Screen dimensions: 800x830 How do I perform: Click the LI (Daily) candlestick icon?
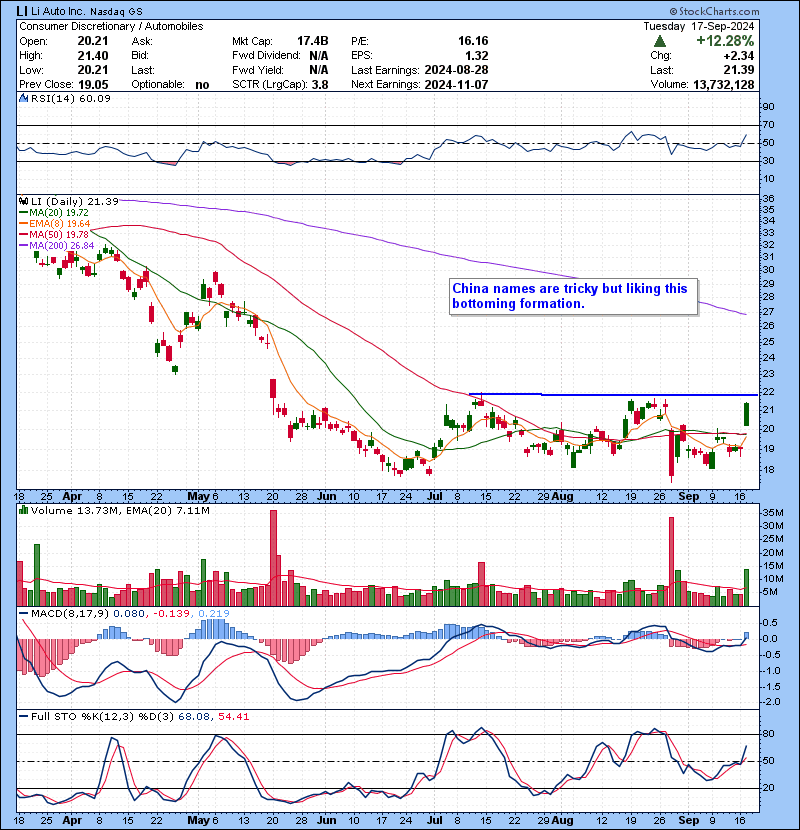pyautogui.click(x=24, y=201)
